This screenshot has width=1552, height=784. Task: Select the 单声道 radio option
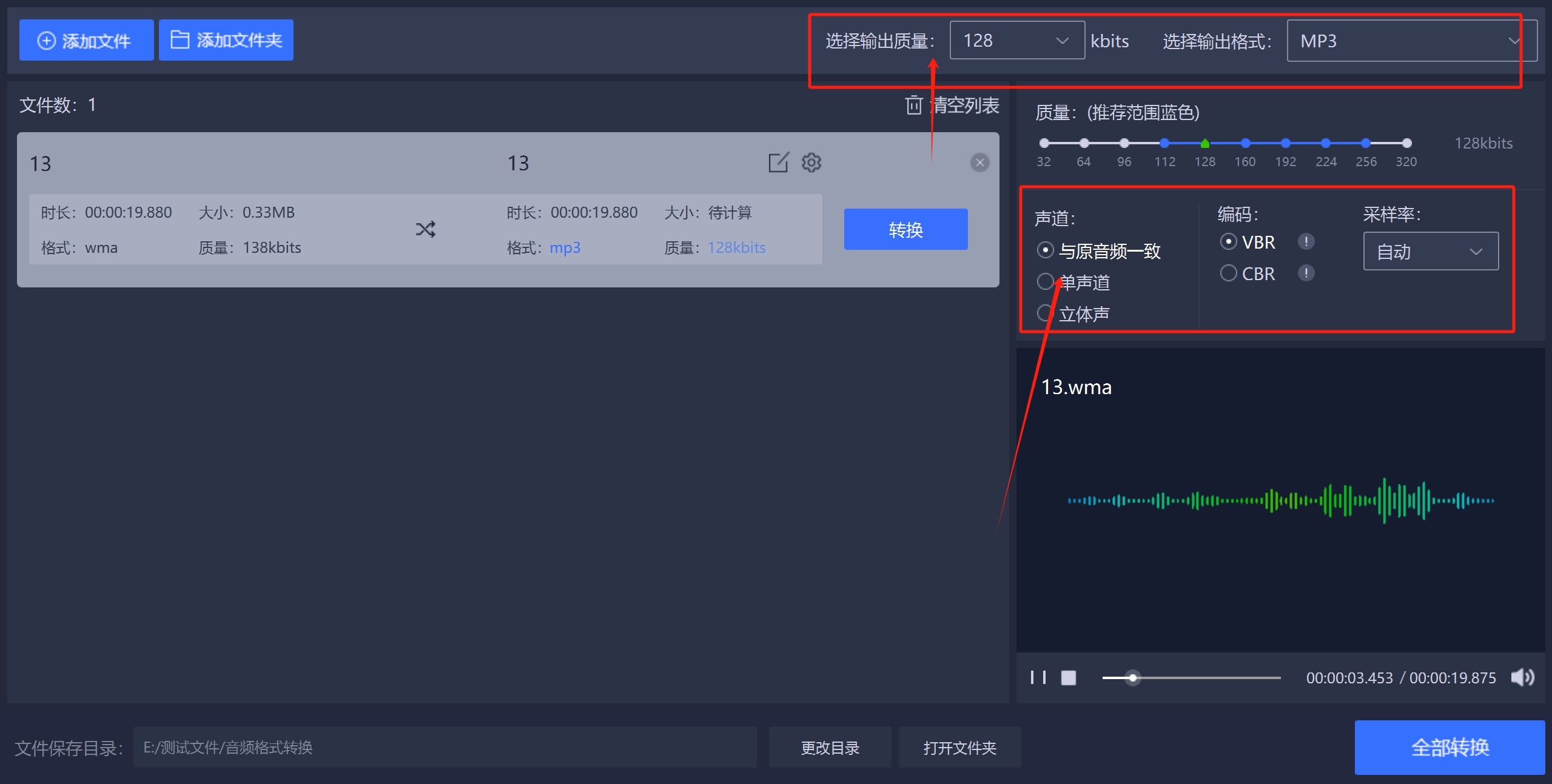1045,282
